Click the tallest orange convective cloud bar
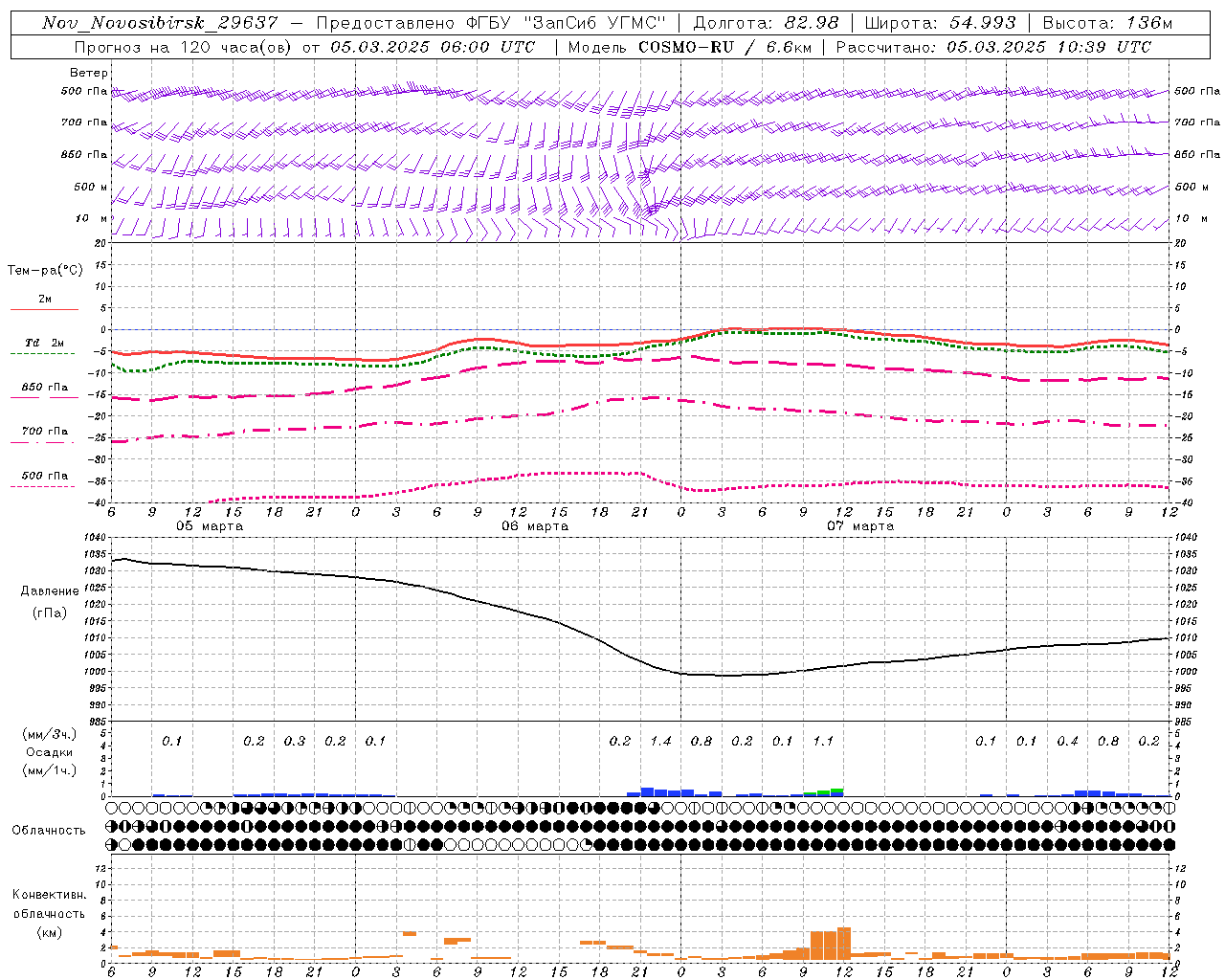Screen dimensions: 1225x980 tap(844, 944)
